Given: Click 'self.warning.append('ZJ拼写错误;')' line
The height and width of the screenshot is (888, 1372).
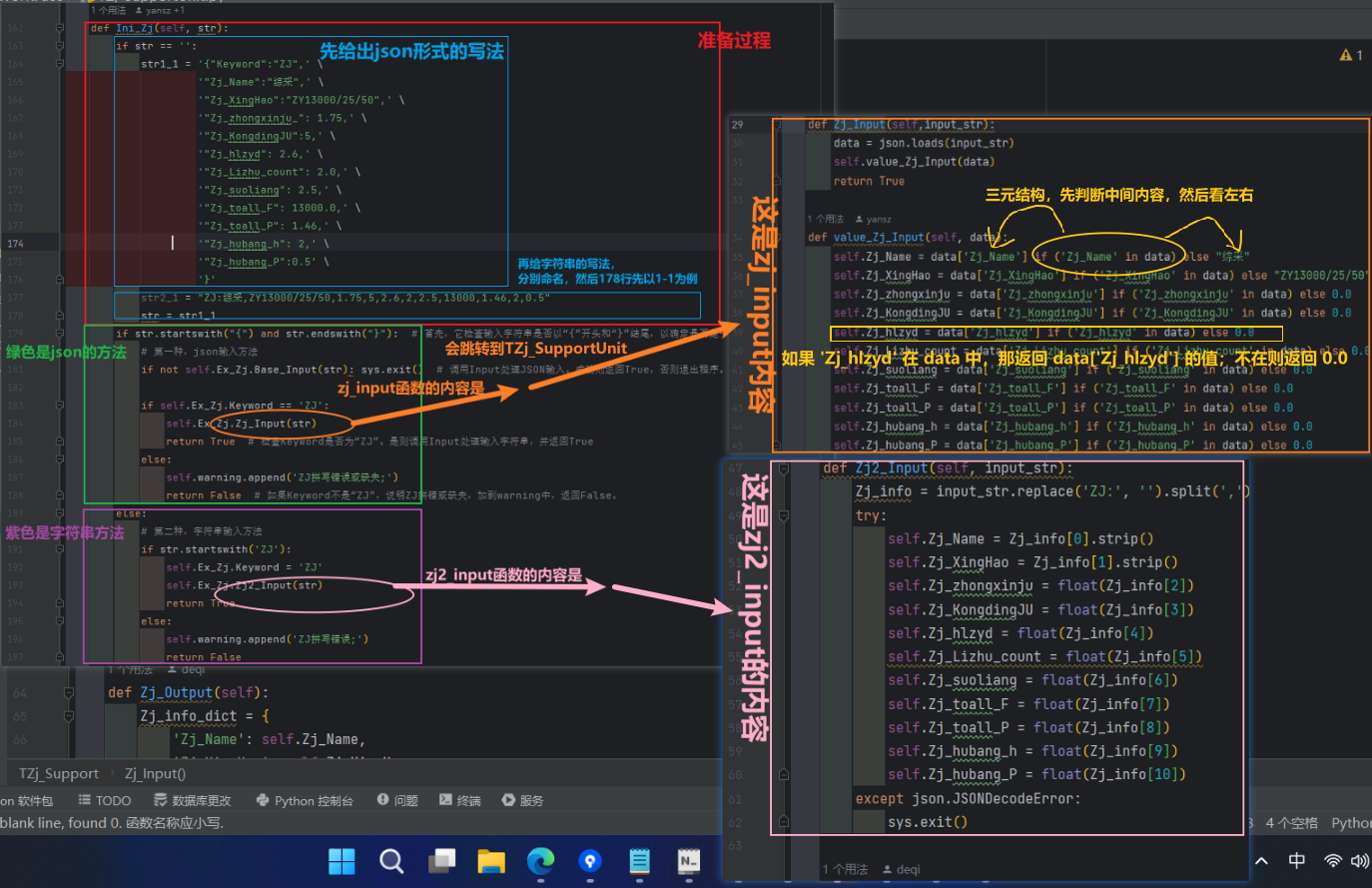Looking at the screenshot, I should click(x=267, y=639).
